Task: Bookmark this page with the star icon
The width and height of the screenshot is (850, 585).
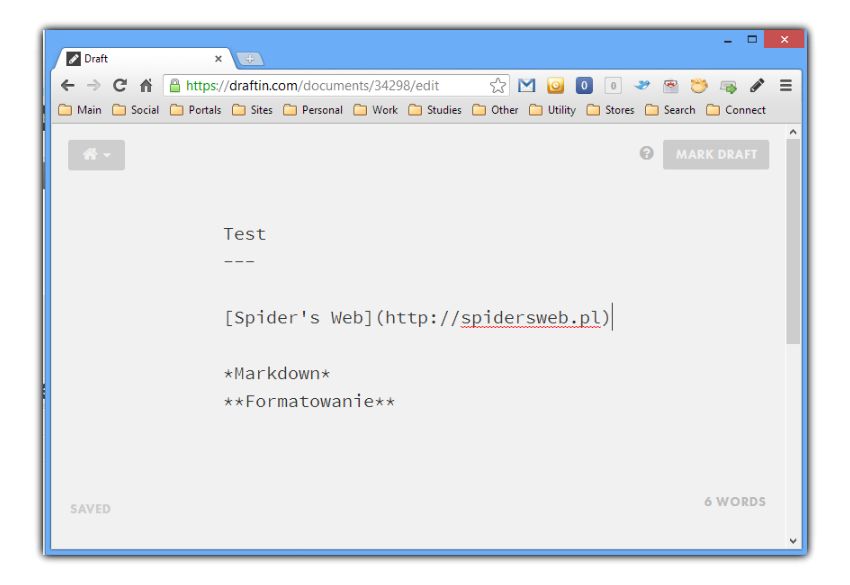Action: tap(498, 86)
